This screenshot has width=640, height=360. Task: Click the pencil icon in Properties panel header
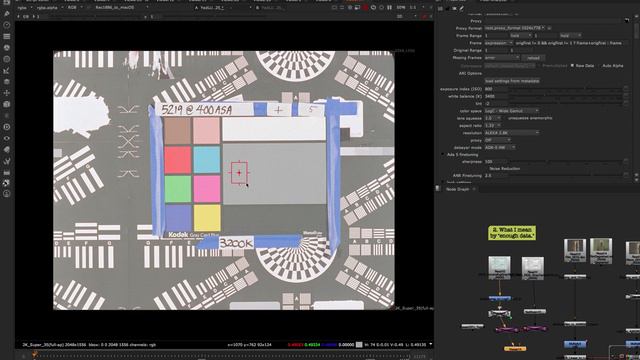coord(462,8)
